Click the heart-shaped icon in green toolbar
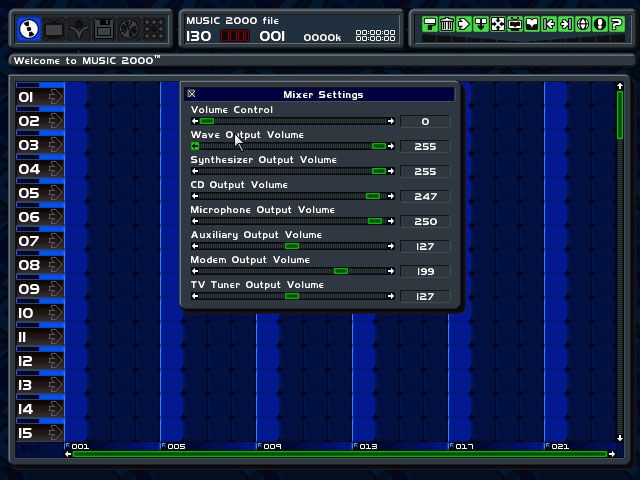Screen dimensions: 640x480 [532, 24]
